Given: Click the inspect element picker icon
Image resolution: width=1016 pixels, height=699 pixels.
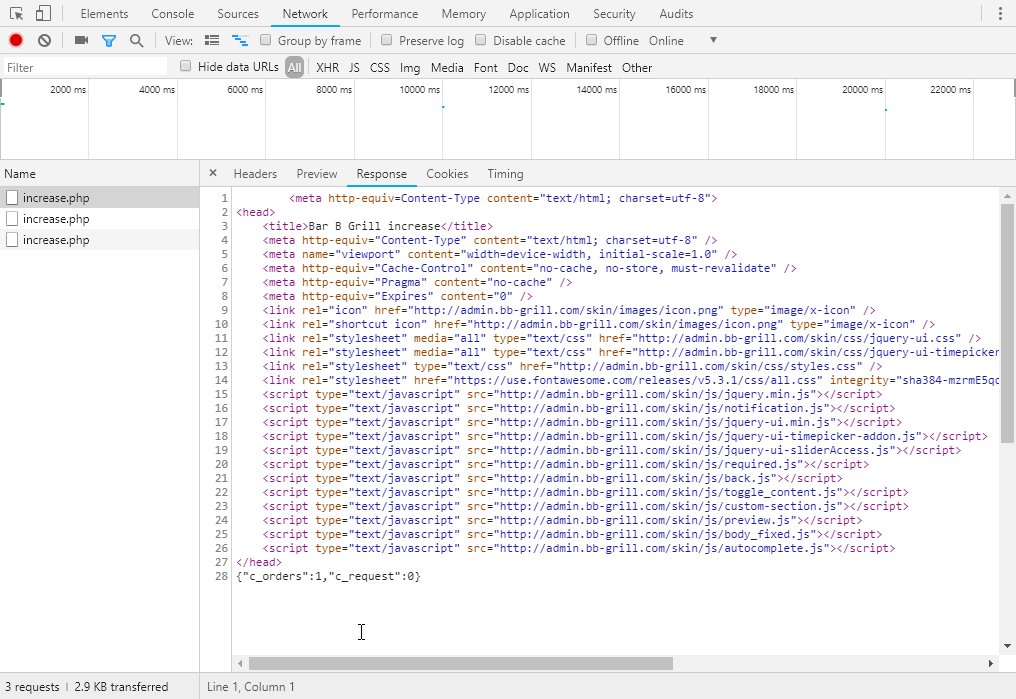Looking at the screenshot, I should tap(16, 14).
